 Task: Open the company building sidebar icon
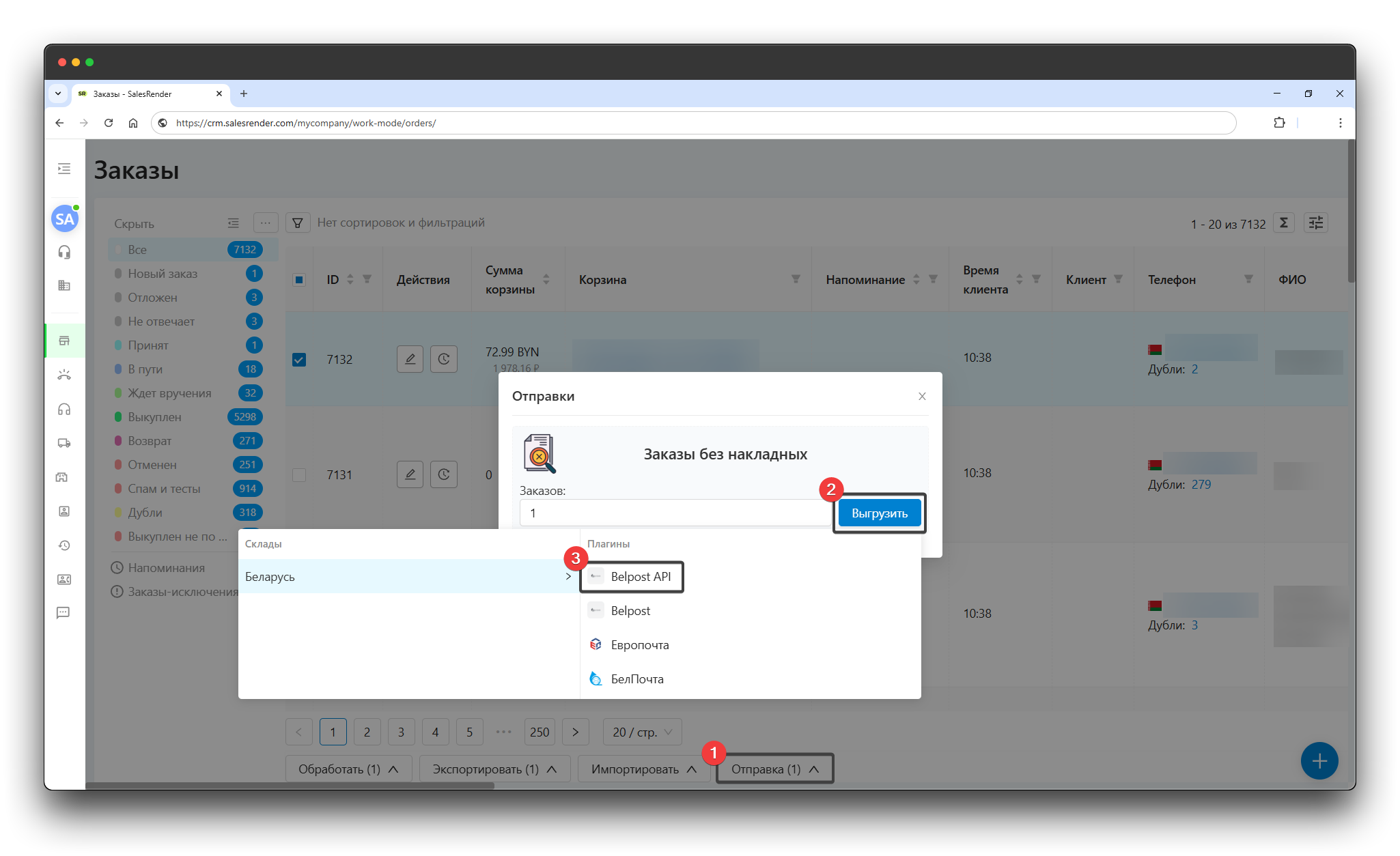tap(64, 285)
